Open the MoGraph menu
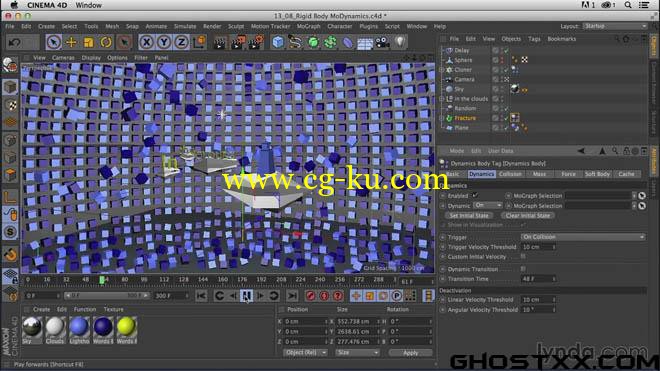The image size is (660, 371). pos(309,26)
